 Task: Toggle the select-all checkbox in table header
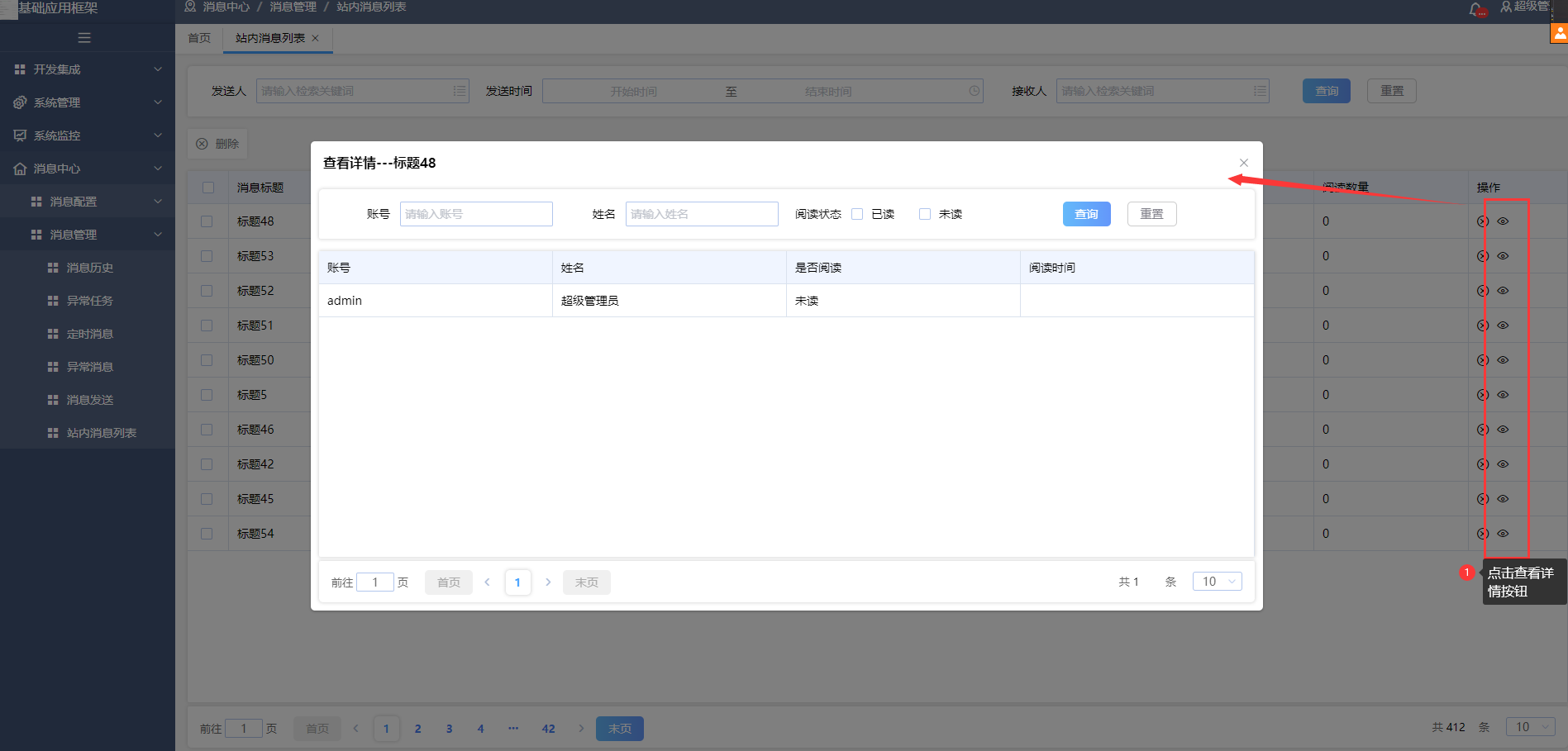(208, 188)
